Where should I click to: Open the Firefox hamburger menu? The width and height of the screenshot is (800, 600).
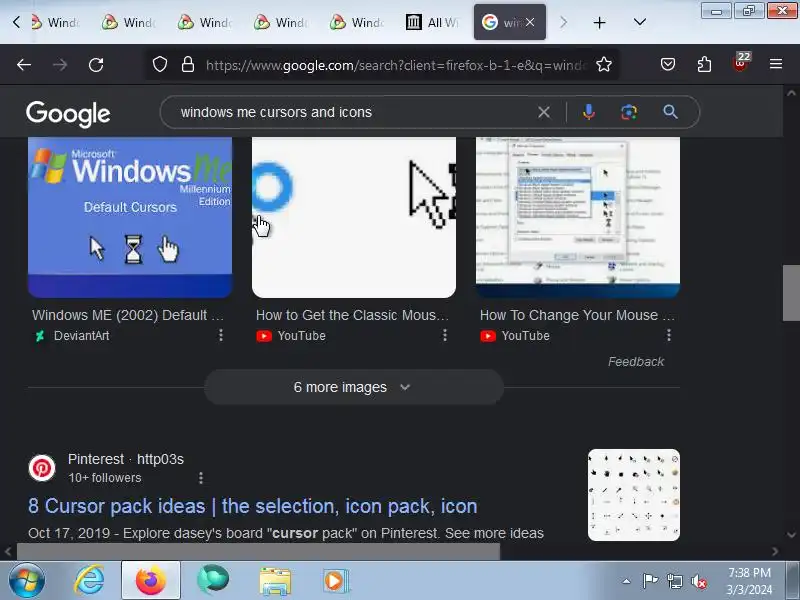[x=776, y=64]
